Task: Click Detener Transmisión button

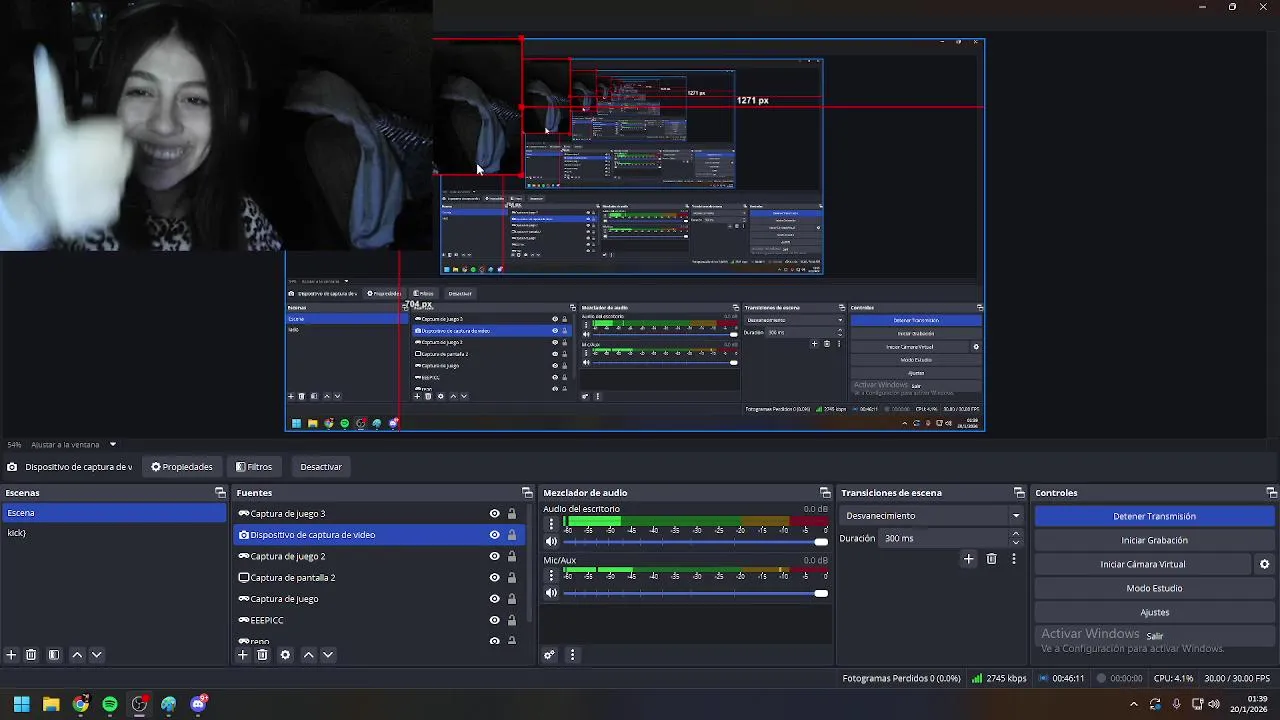Action: 1154,516
